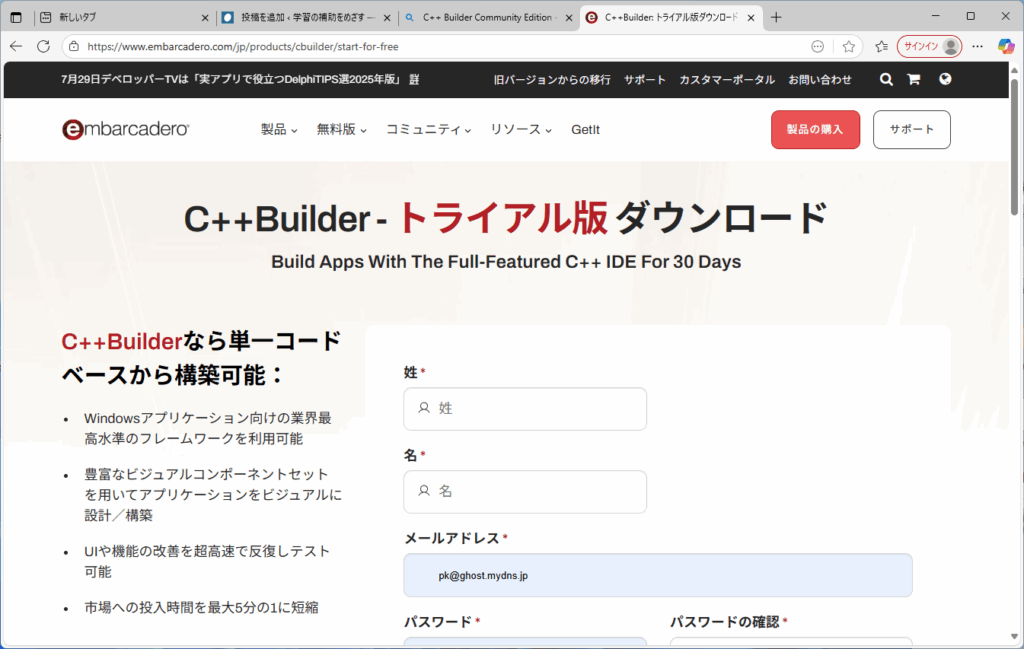Open the favorites list icon
The height and width of the screenshot is (649, 1024).
[x=882, y=46]
